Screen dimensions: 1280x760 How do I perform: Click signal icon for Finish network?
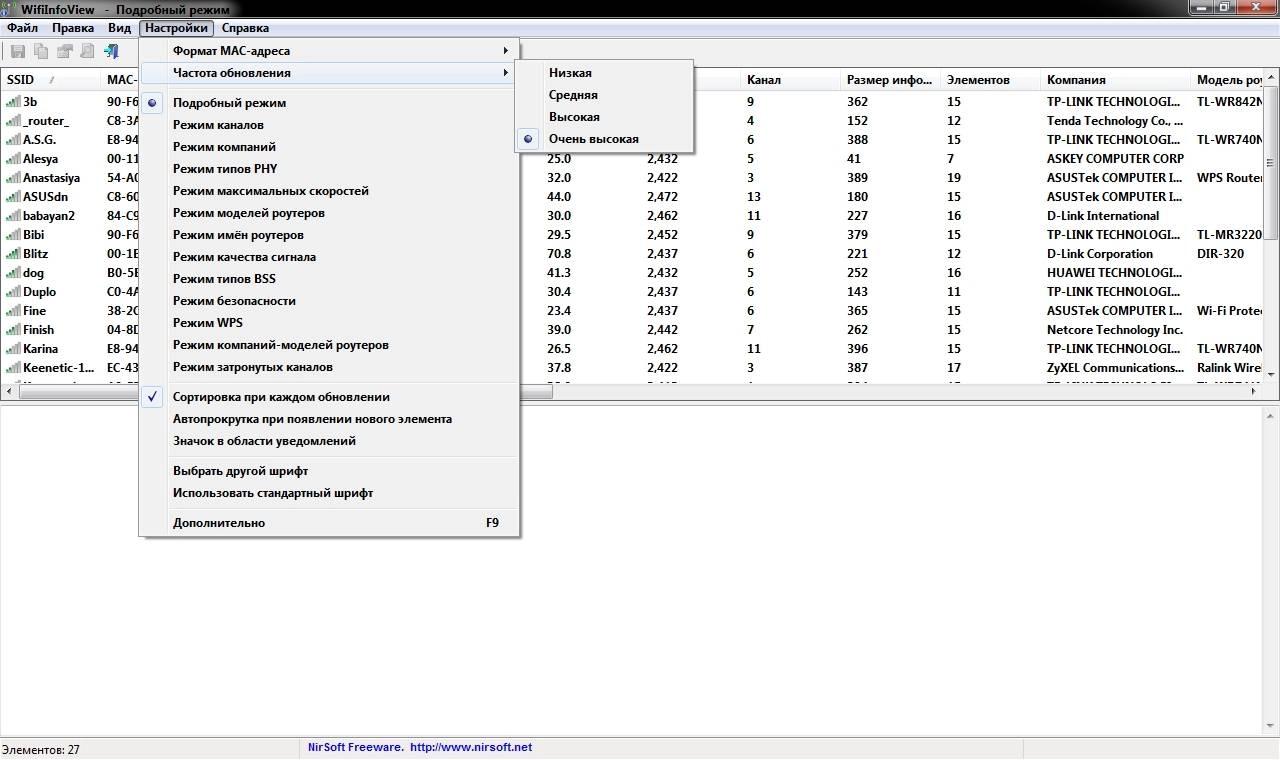pos(12,330)
